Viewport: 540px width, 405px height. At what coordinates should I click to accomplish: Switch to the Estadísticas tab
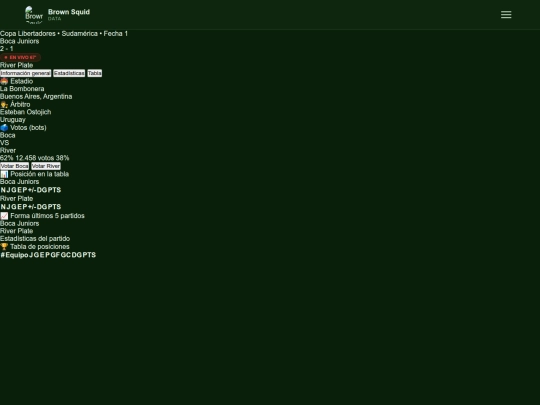pyautogui.click(x=69, y=73)
